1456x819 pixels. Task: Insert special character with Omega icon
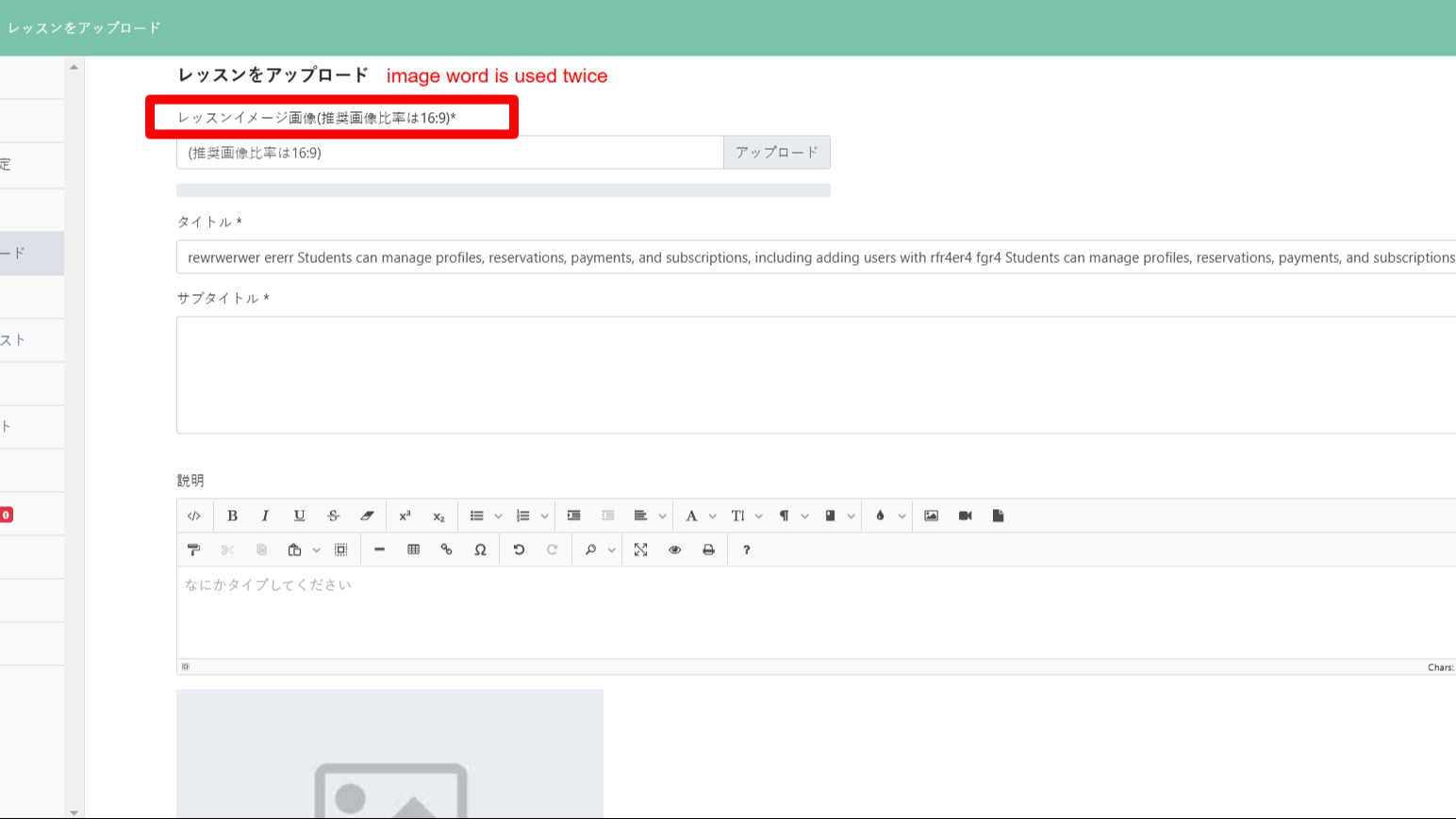pyautogui.click(x=480, y=549)
